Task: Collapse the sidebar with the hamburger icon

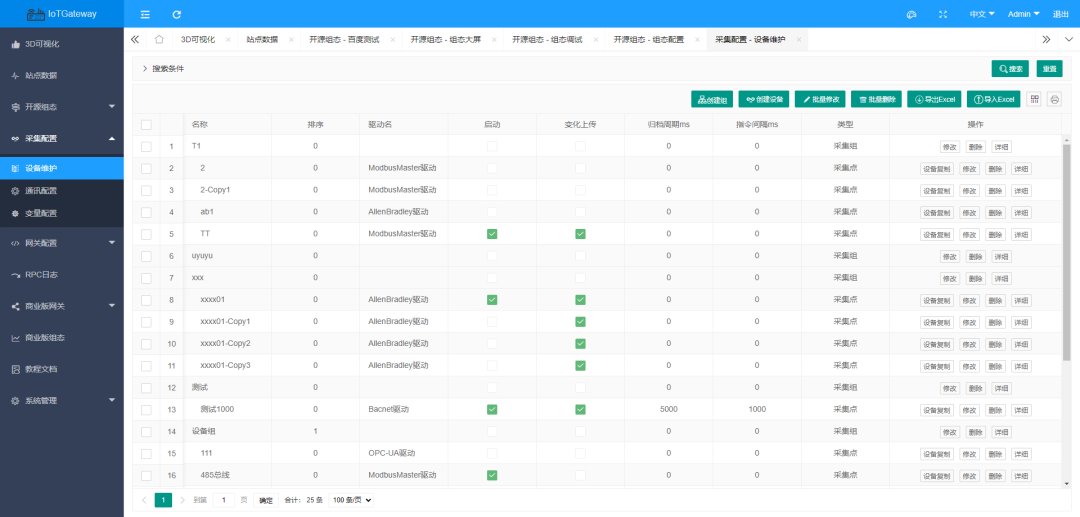Action: coord(145,14)
